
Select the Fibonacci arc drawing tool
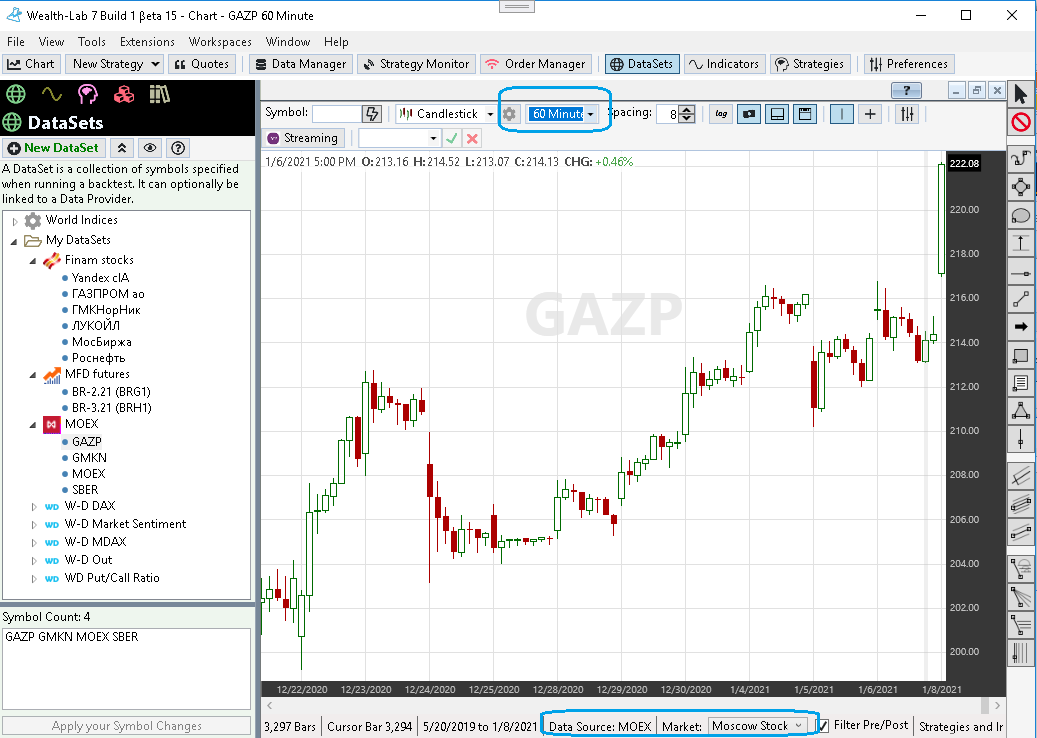(x=1020, y=568)
